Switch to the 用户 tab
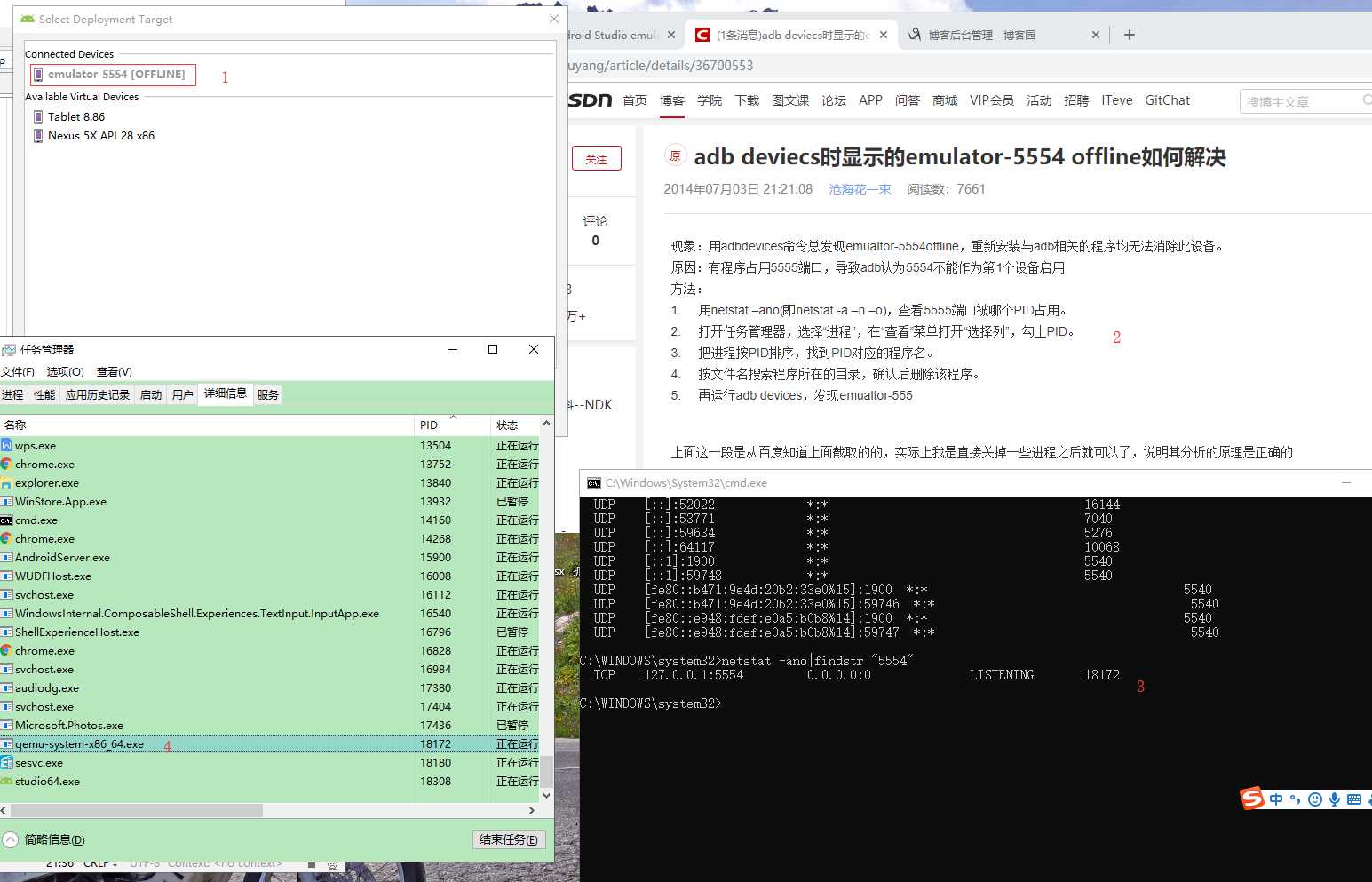The width and height of the screenshot is (1372, 882). 183,394
